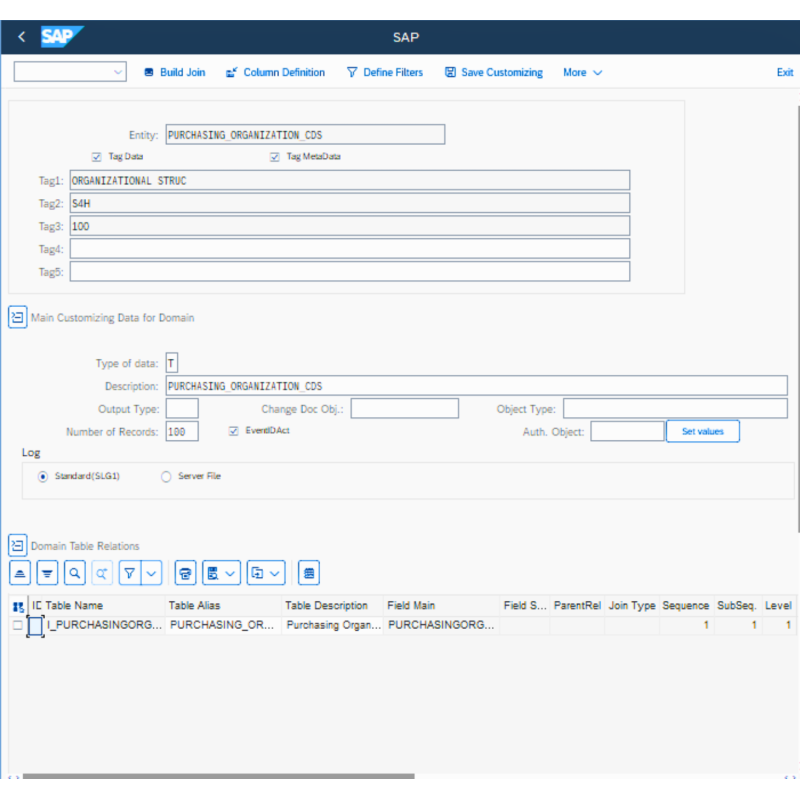800x800 pixels.
Task: Toggle the Tag MetaData checkbox
Action: 275,156
